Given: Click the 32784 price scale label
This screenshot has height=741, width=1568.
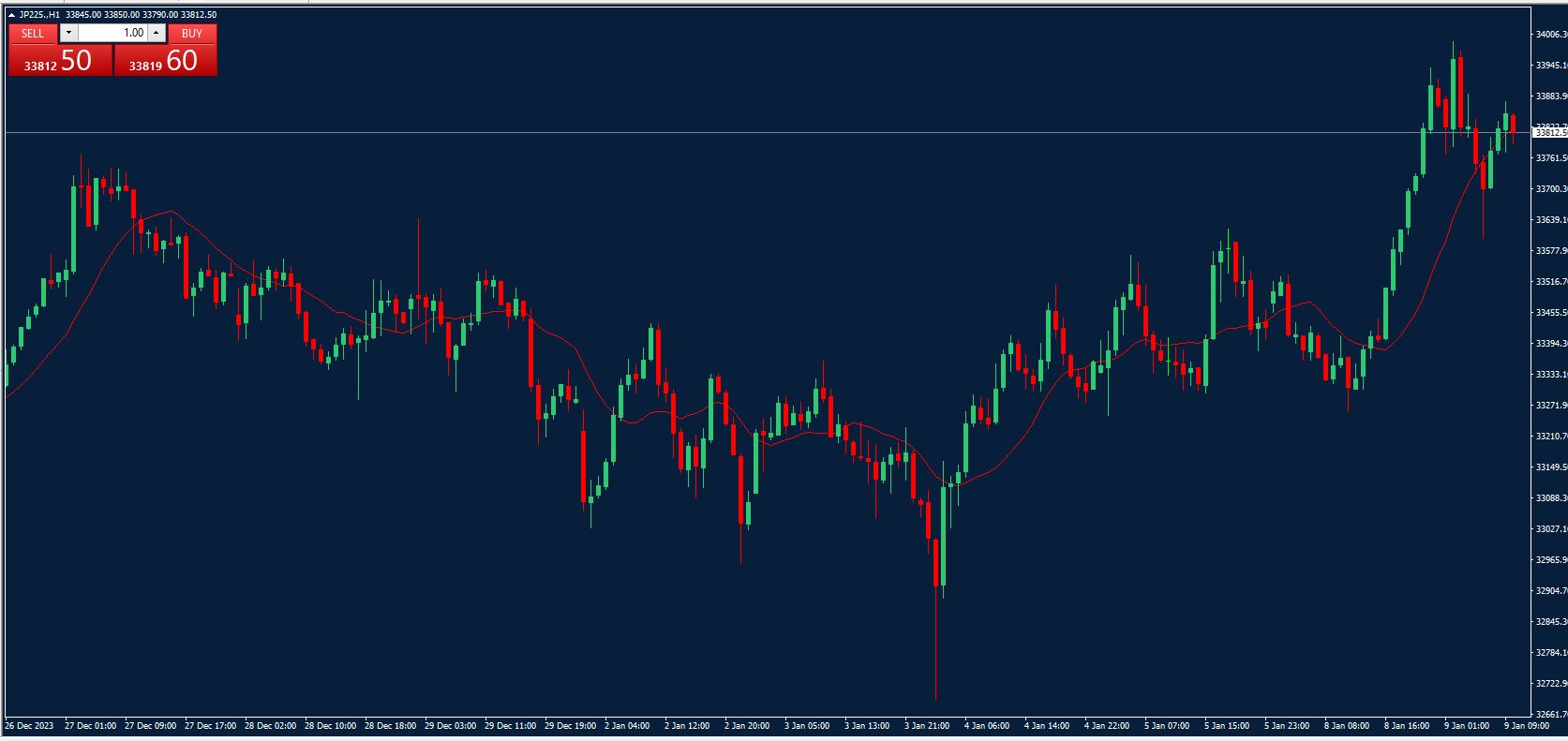Looking at the screenshot, I should click(x=1551, y=653).
